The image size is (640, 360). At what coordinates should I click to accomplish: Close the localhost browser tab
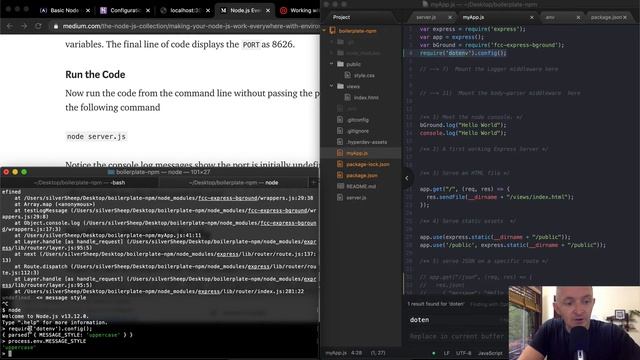(x=208, y=11)
